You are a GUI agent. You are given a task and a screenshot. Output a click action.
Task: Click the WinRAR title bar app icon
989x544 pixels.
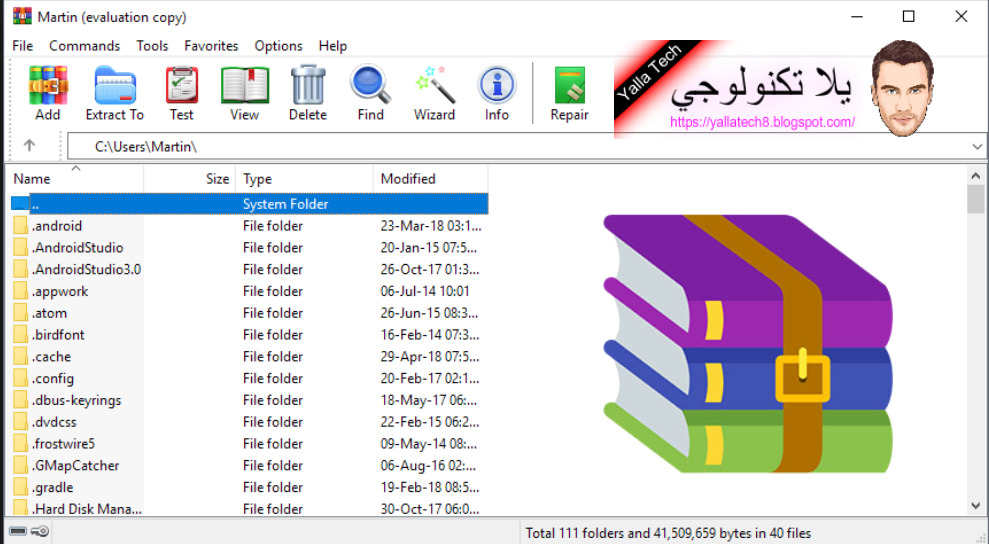tap(22, 16)
